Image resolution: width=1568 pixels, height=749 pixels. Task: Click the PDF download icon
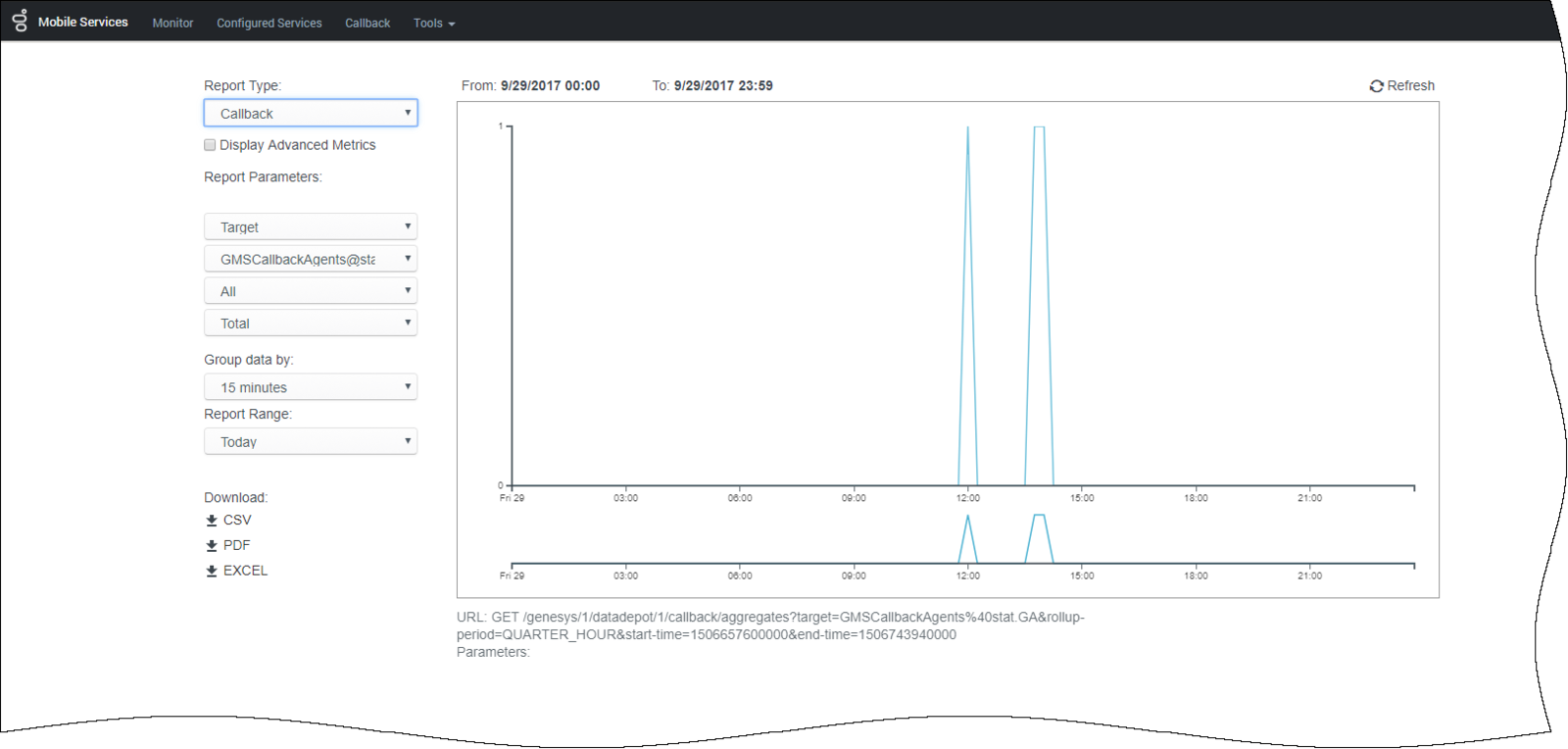click(x=211, y=546)
